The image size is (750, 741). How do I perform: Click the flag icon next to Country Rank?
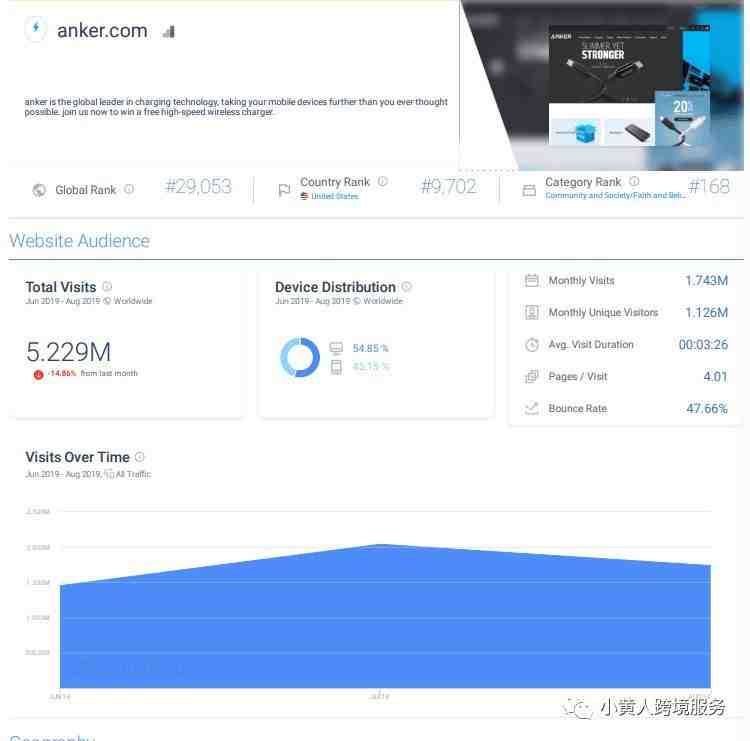[284, 190]
